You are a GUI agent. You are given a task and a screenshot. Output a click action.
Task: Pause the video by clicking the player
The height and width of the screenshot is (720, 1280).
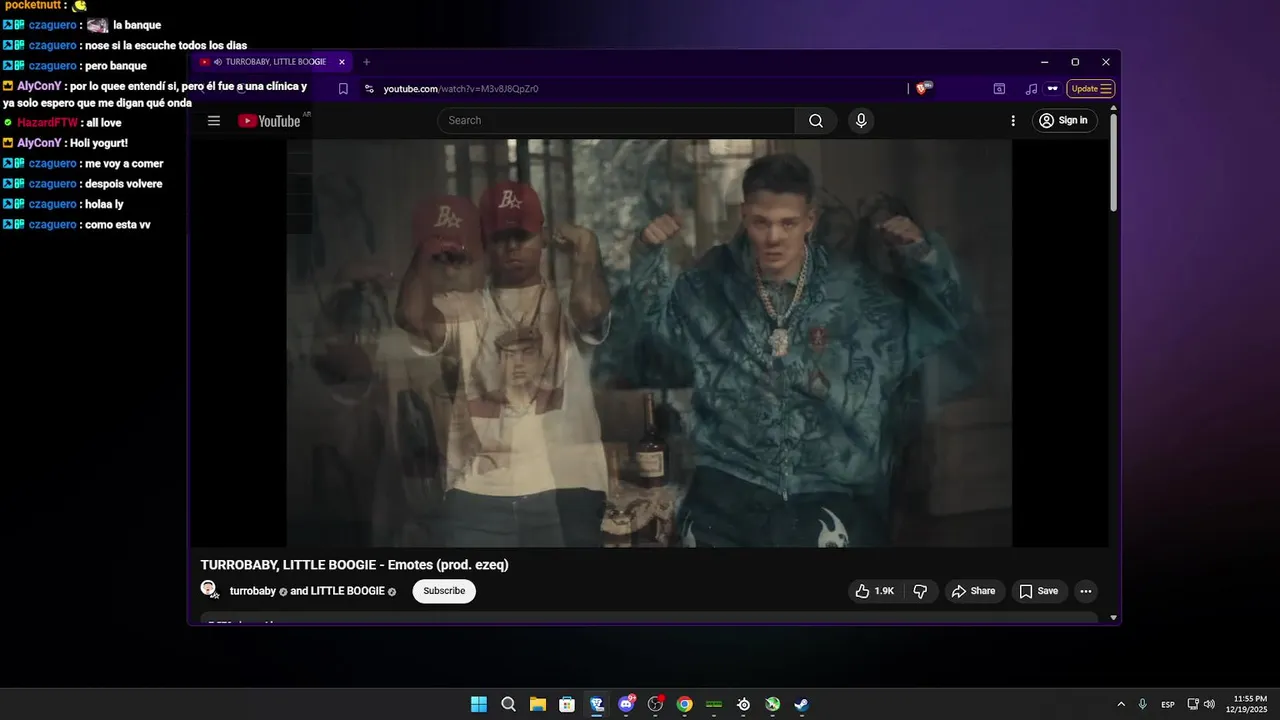[649, 343]
